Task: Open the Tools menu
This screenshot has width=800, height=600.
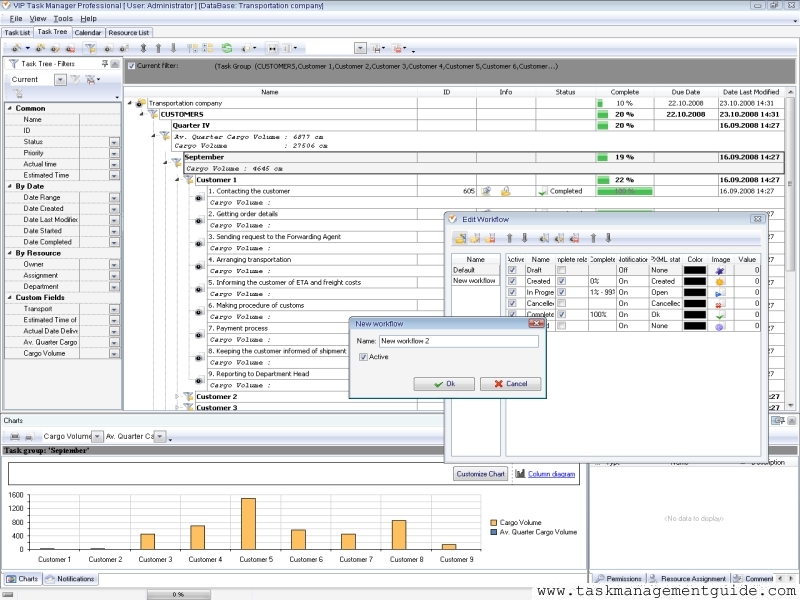Action: [63, 18]
